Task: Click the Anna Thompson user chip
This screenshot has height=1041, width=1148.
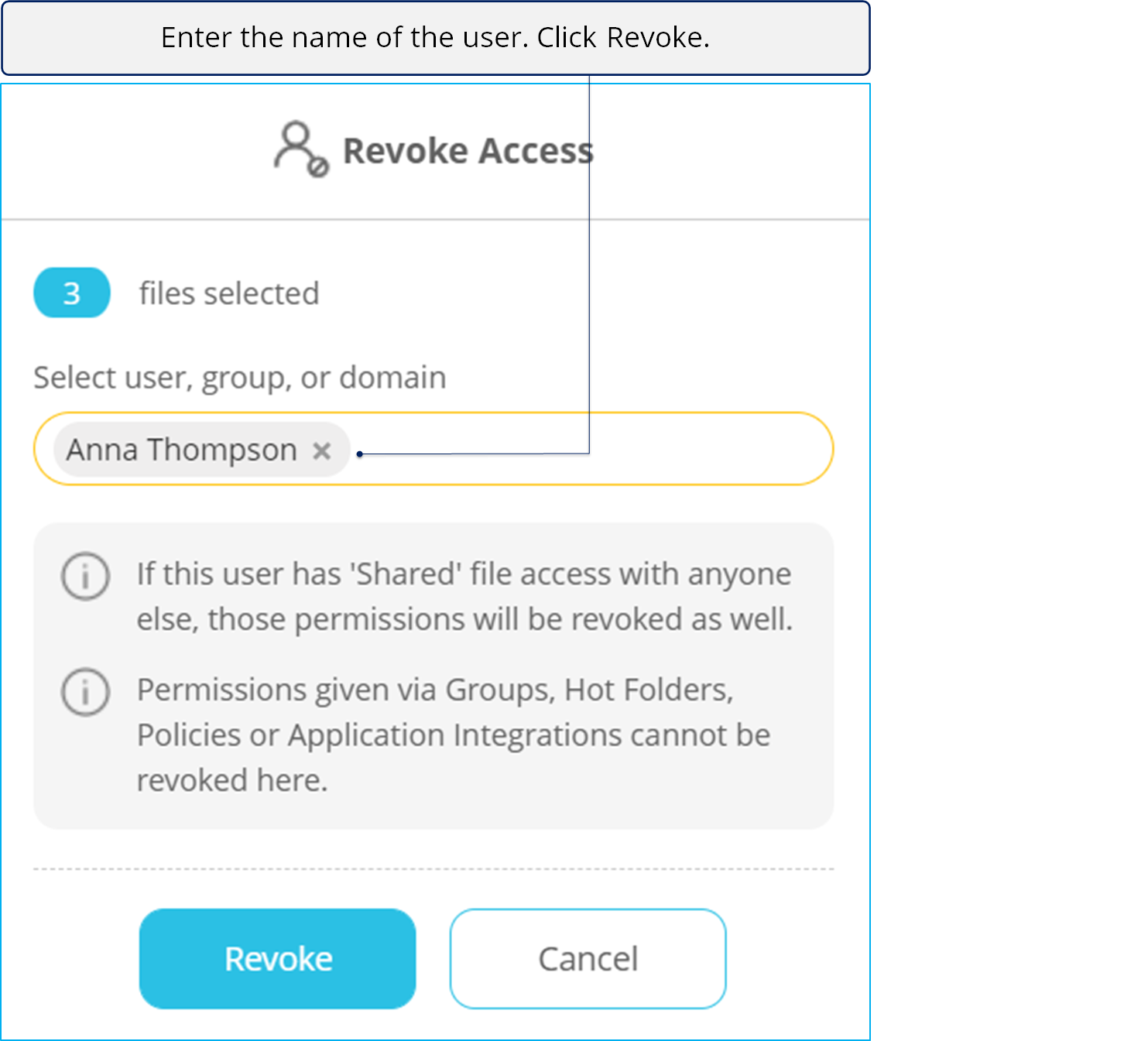Action: pyautogui.click(x=201, y=450)
